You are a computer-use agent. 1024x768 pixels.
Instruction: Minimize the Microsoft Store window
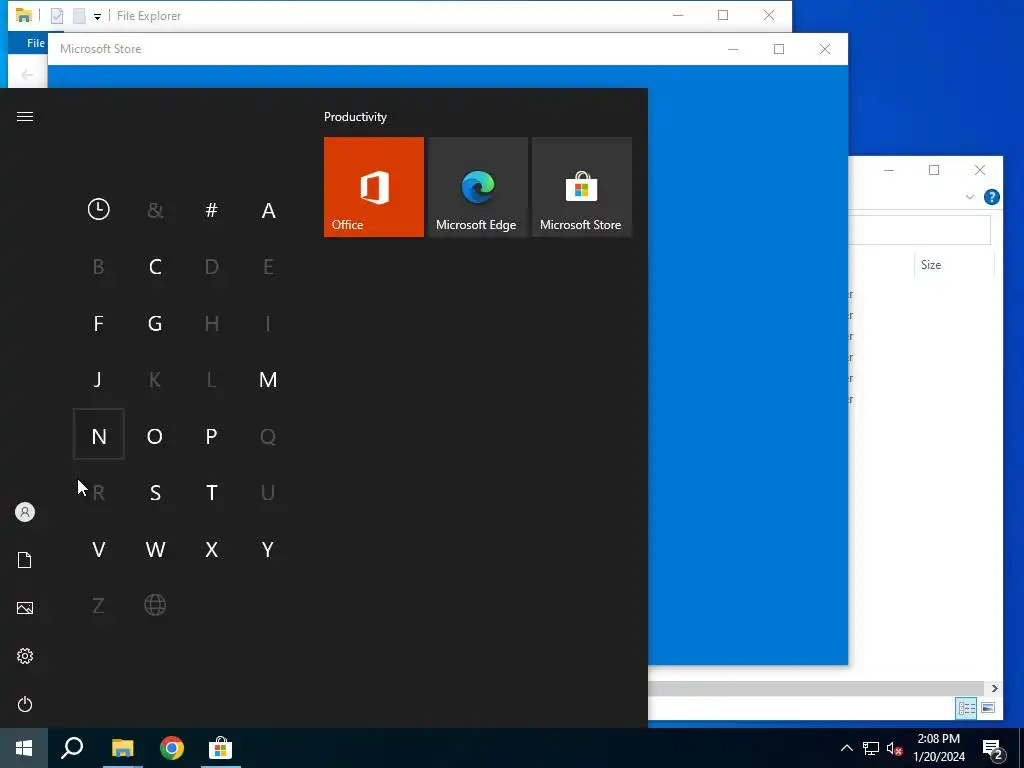pos(733,49)
